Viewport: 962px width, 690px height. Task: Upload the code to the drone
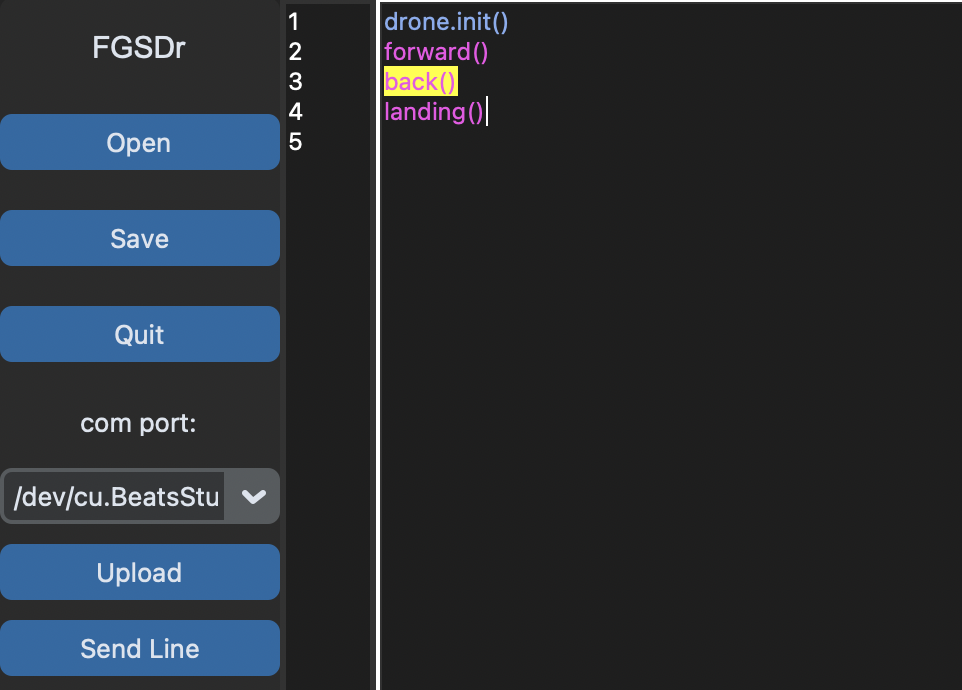tap(139, 573)
